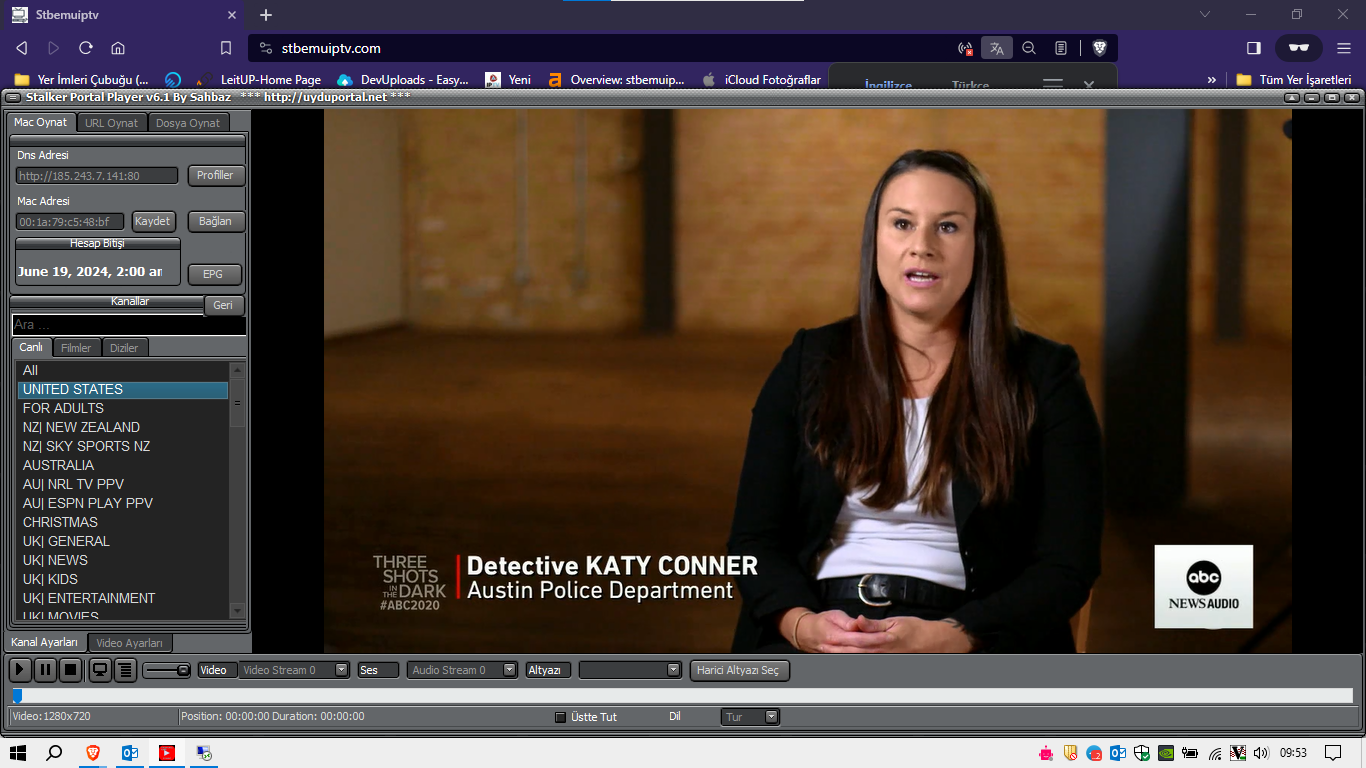Select All in the category list
This screenshot has width=1366, height=768.
(123, 370)
